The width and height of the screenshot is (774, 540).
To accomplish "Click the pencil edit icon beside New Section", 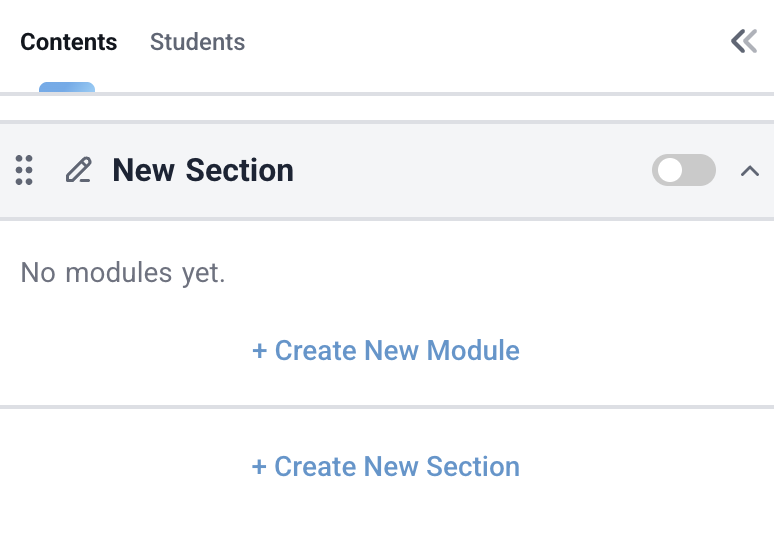I will pos(78,170).
